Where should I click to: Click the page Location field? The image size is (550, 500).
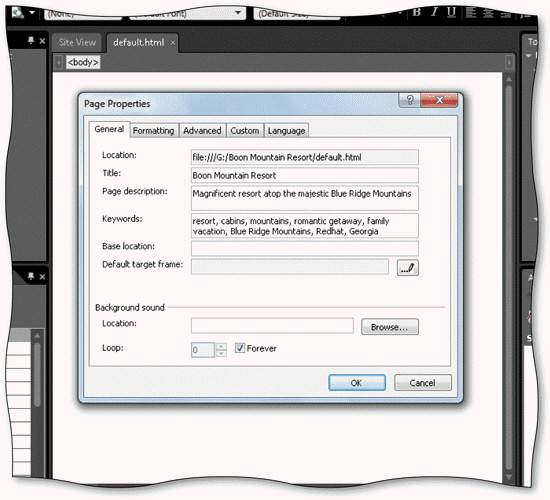point(304,157)
